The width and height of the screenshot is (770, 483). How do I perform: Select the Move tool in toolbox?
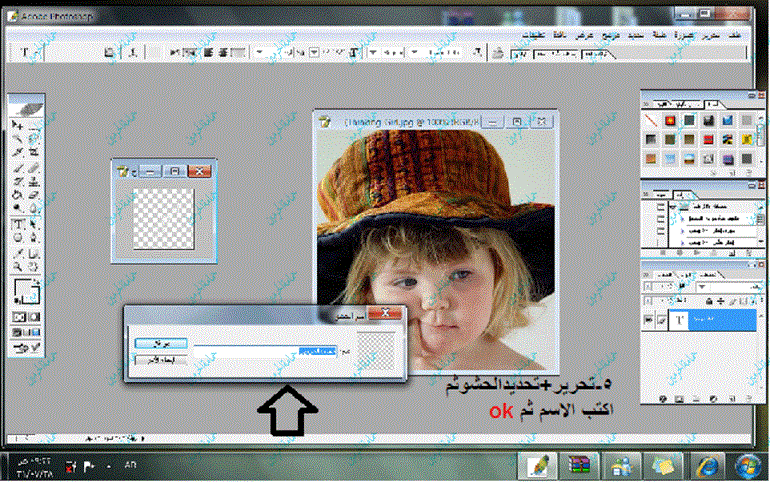click(x=17, y=125)
